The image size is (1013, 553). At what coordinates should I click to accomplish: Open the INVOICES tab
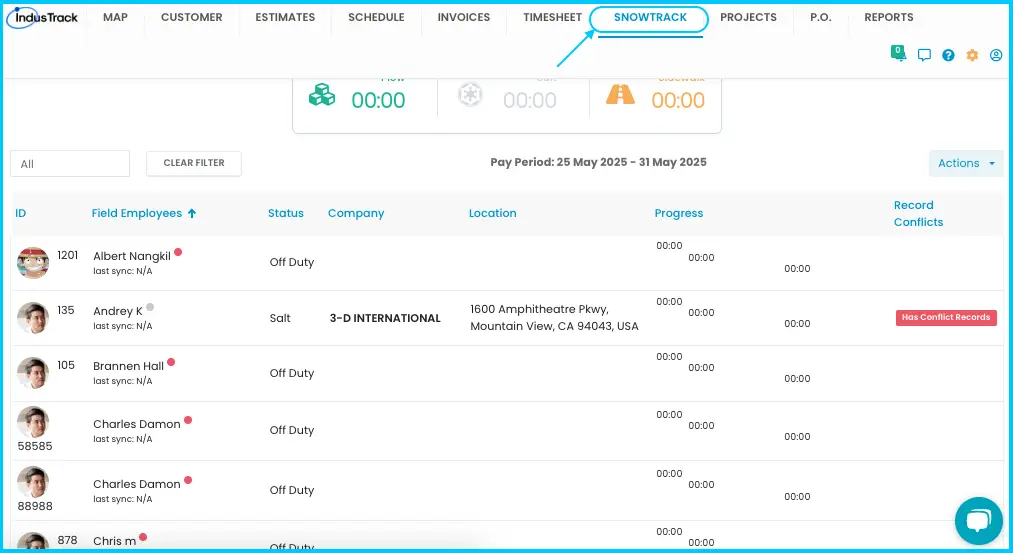464,17
